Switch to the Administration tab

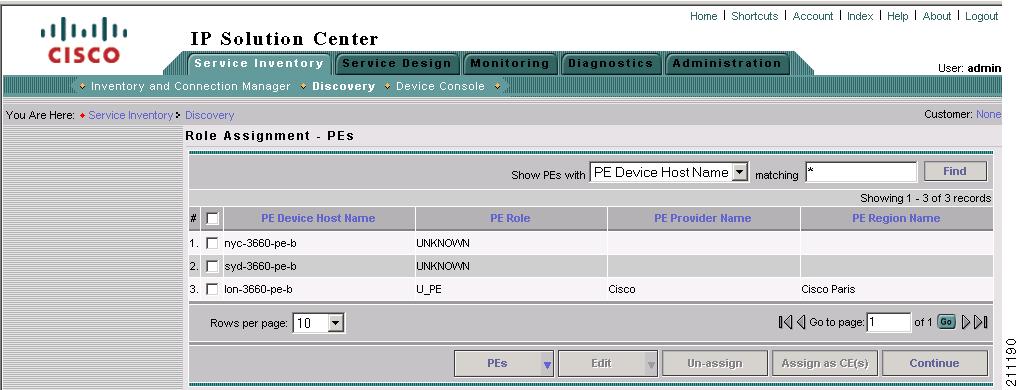[727, 64]
